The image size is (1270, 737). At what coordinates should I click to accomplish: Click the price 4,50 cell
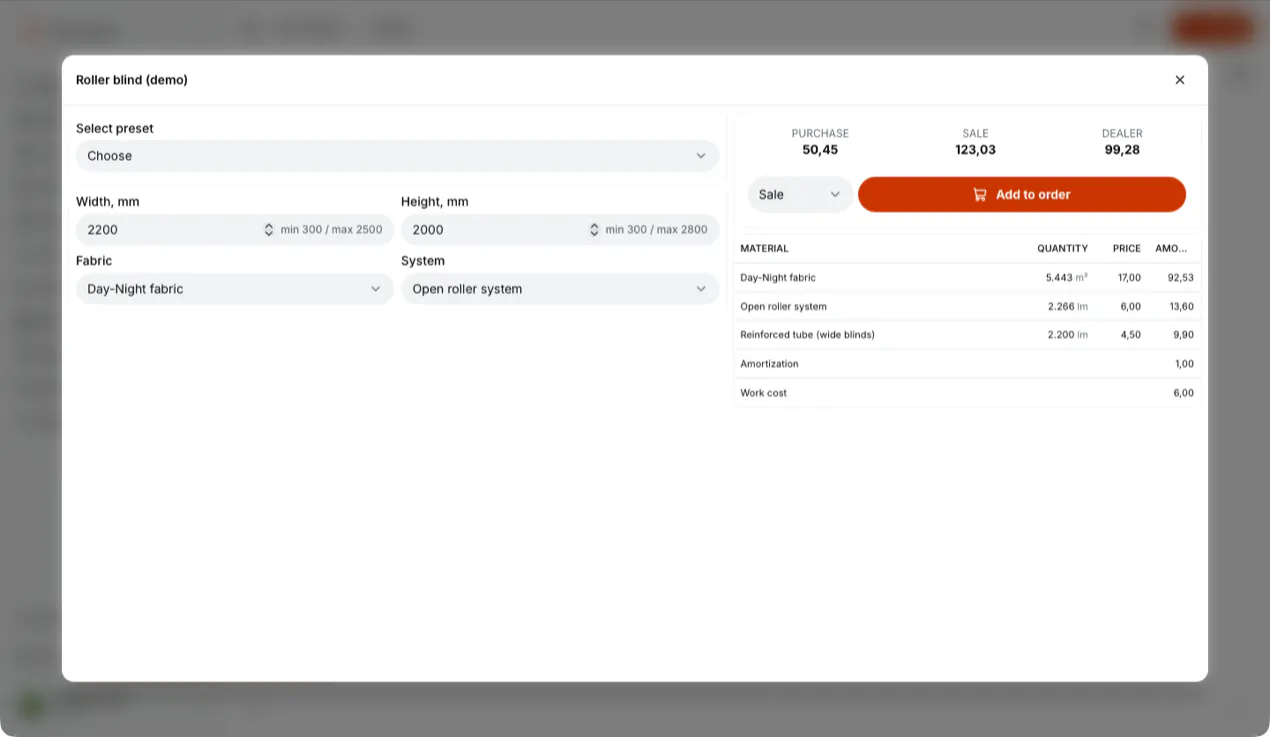point(1130,335)
